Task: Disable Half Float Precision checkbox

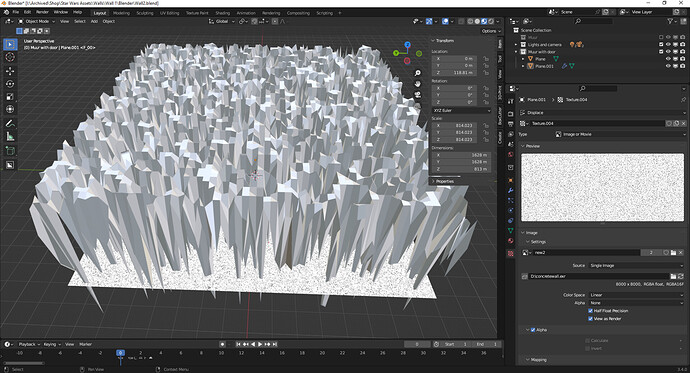Action: [591, 311]
